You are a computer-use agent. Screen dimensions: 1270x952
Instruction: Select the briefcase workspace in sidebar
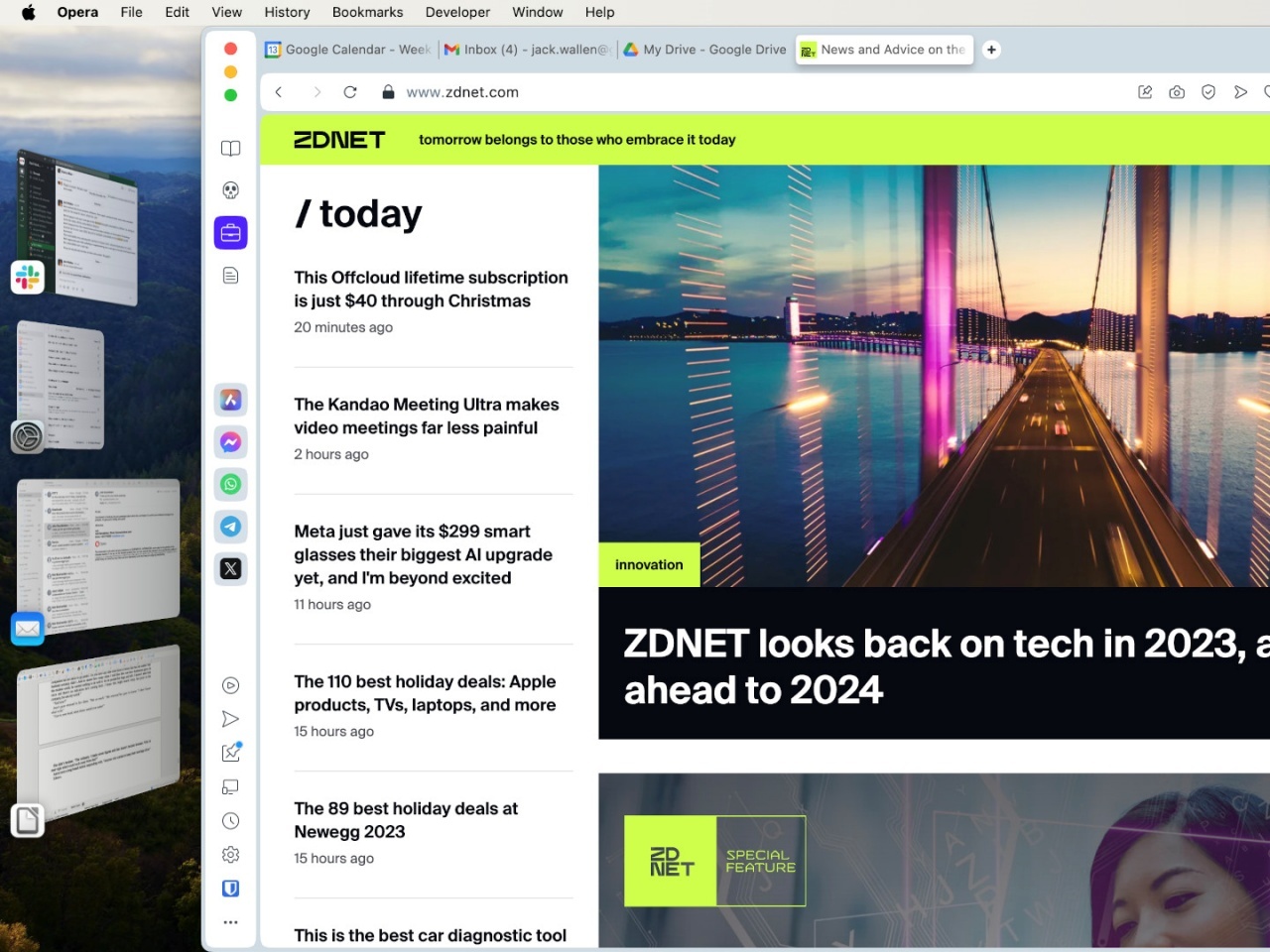pyautogui.click(x=230, y=233)
